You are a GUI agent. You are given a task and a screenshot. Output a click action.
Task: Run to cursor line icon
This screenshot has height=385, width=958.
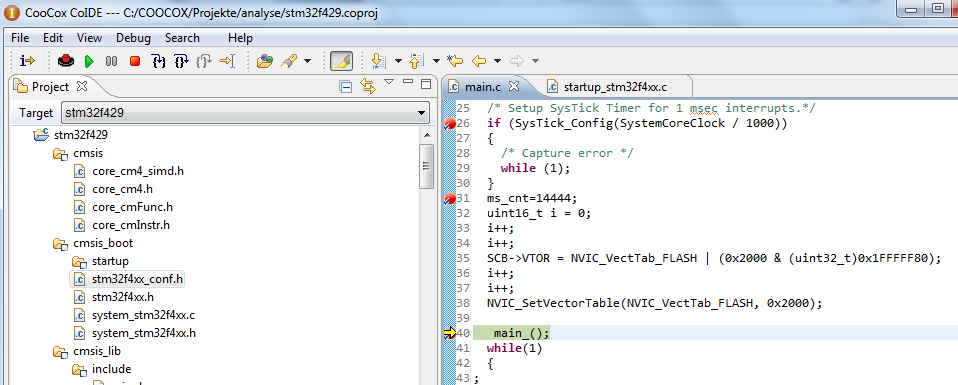point(227,61)
